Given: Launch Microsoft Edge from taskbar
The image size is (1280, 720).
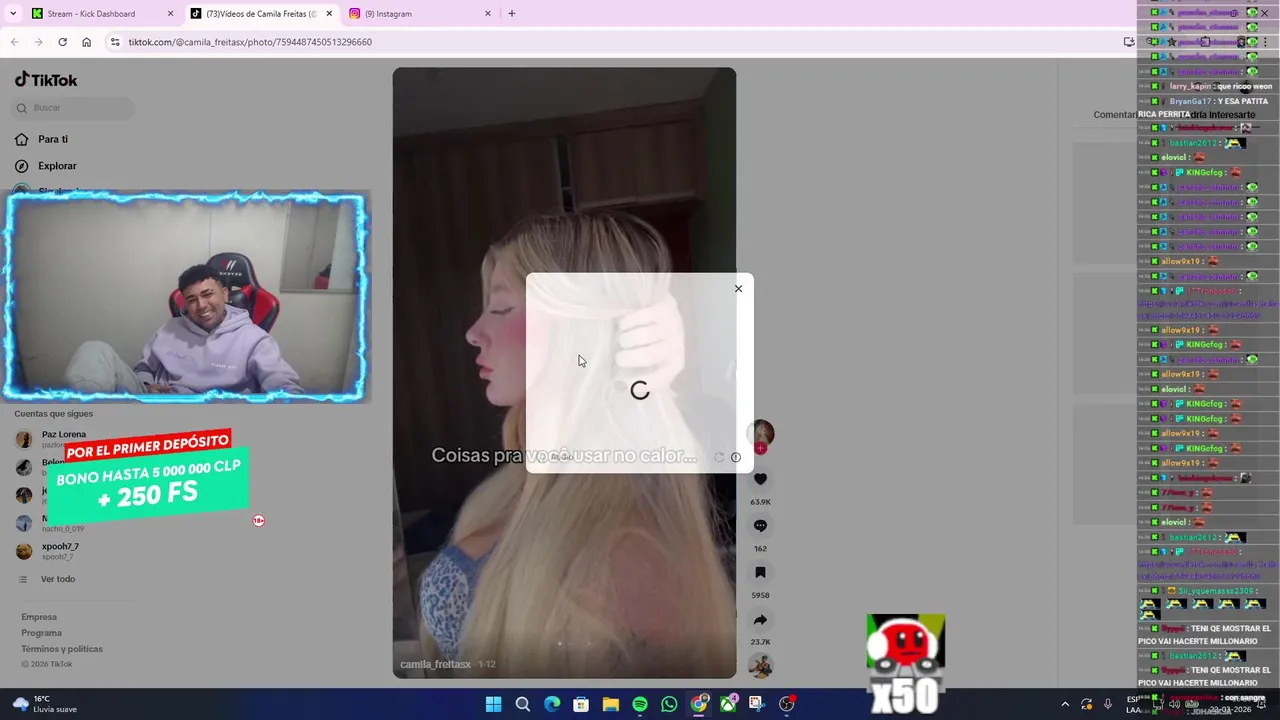Looking at the screenshot, I should click(552, 704).
